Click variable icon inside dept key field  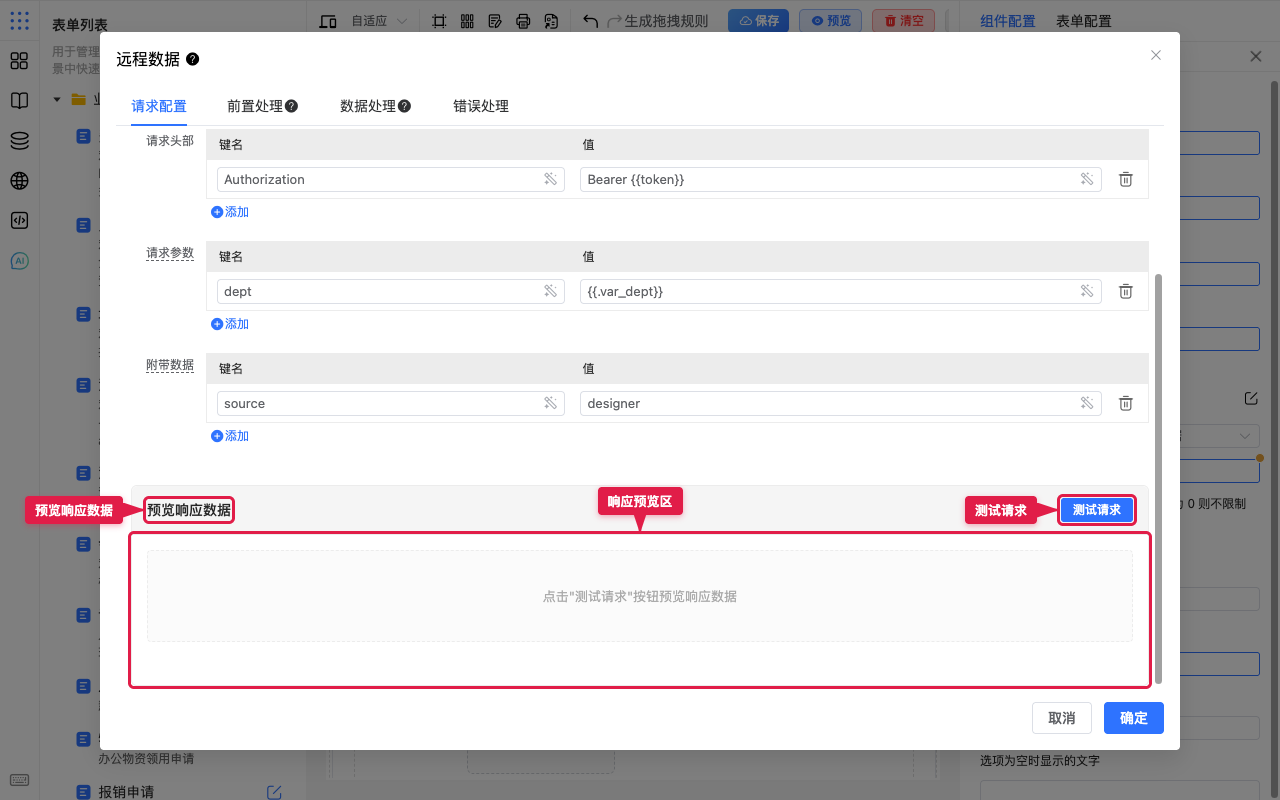point(550,291)
